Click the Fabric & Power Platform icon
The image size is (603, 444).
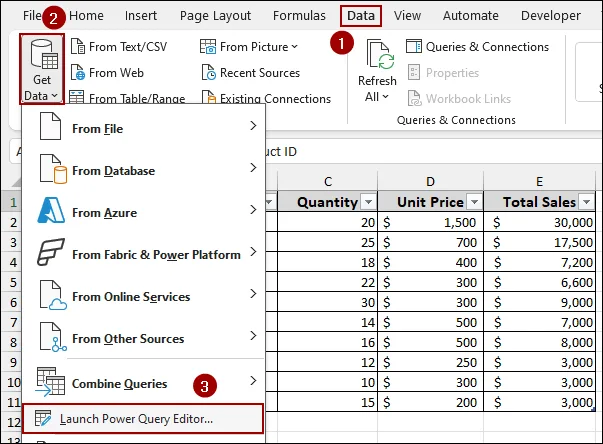(x=50, y=252)
